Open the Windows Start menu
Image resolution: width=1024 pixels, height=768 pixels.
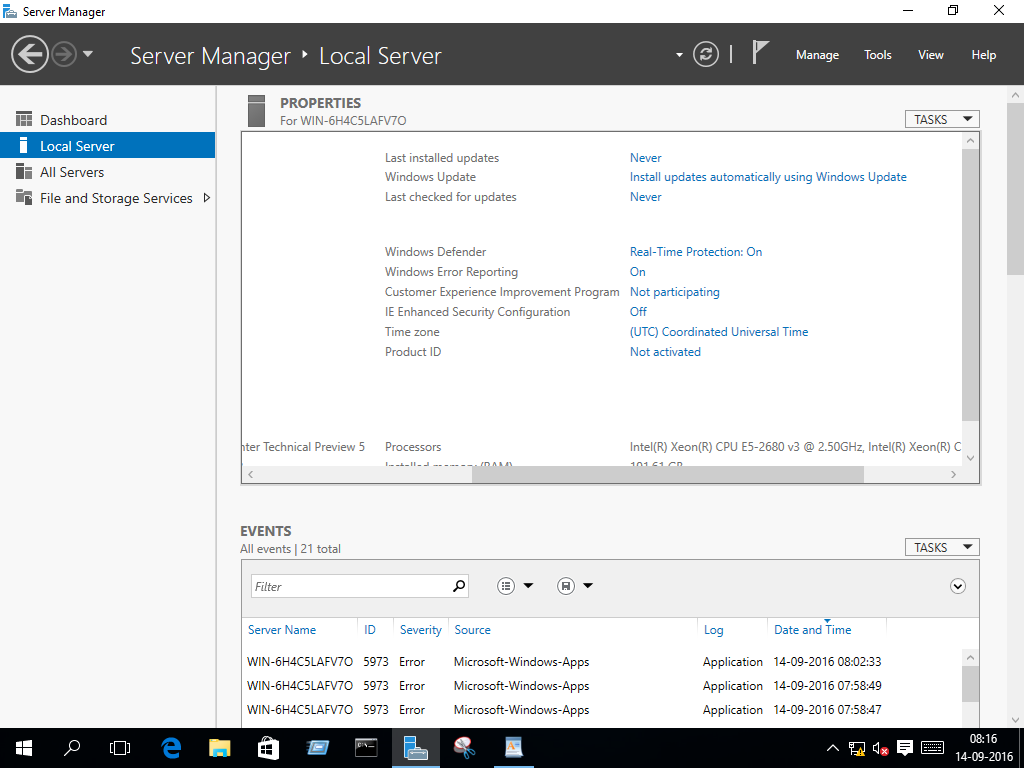tap(24, 748)
